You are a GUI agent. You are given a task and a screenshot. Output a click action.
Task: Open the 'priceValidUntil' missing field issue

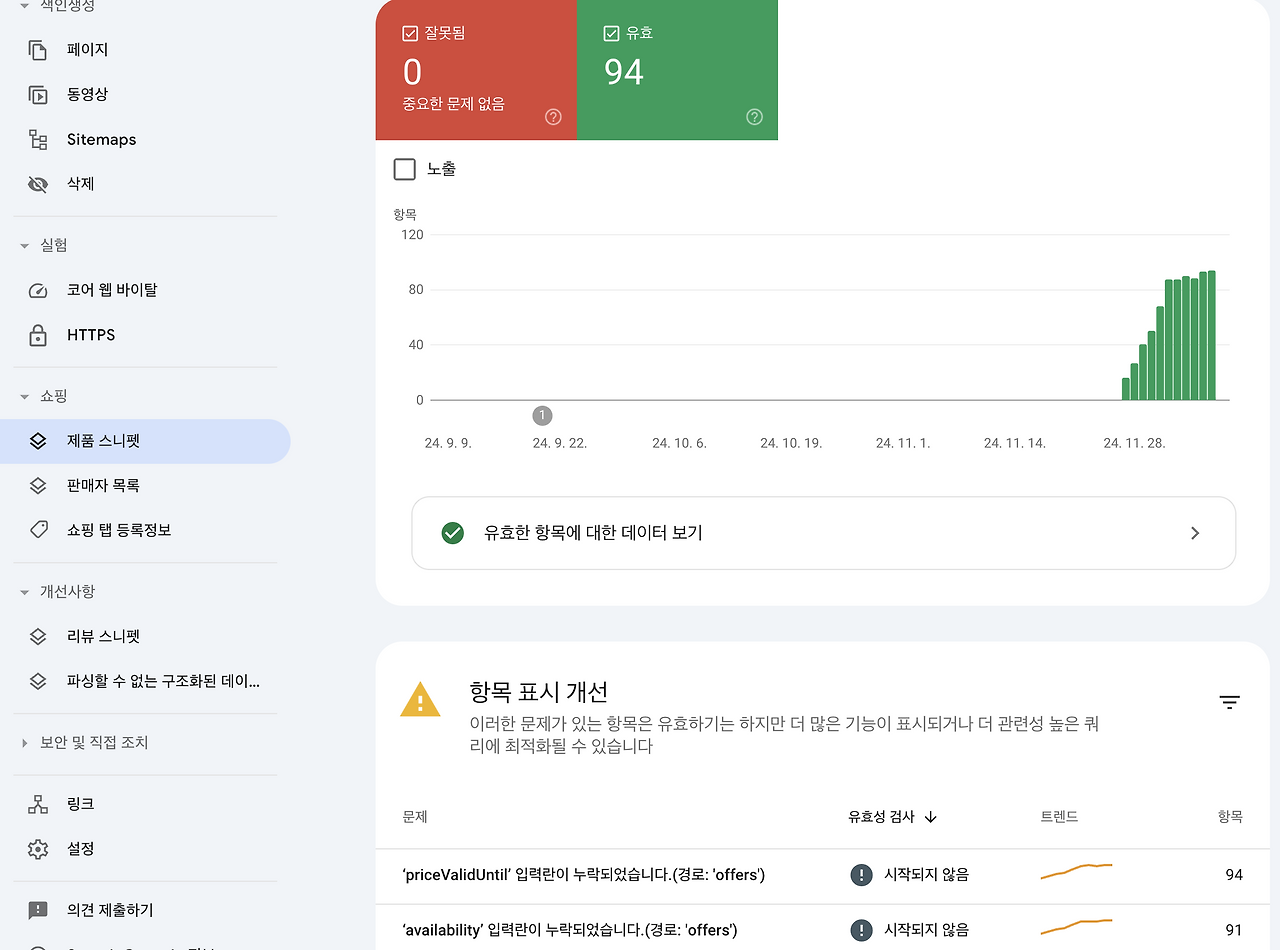(583, 875)
